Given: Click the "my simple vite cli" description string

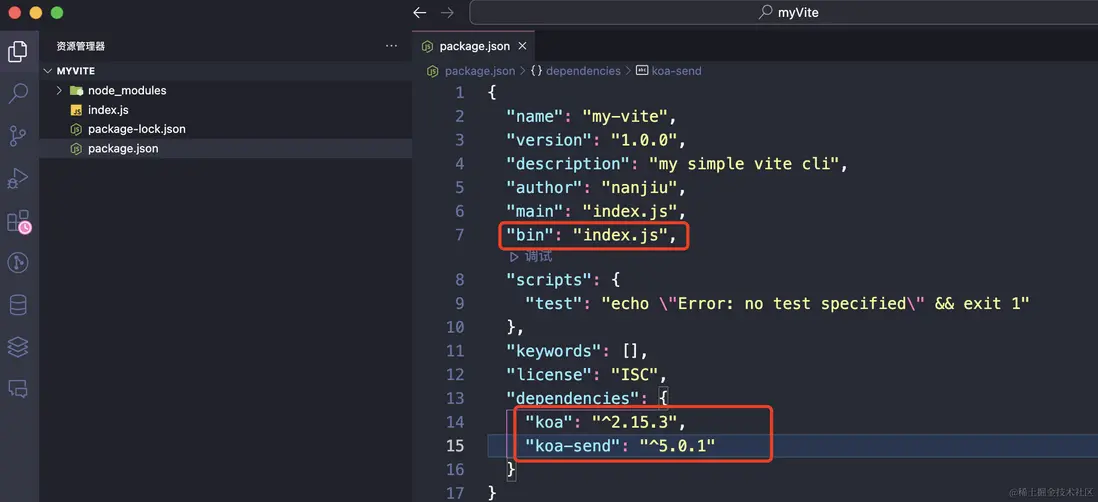Looking at the screenshot, I should tap(744, 163).
